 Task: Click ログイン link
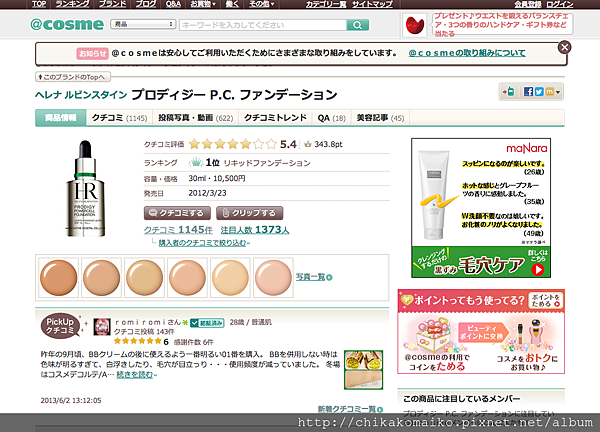click(x=560, y=4)
